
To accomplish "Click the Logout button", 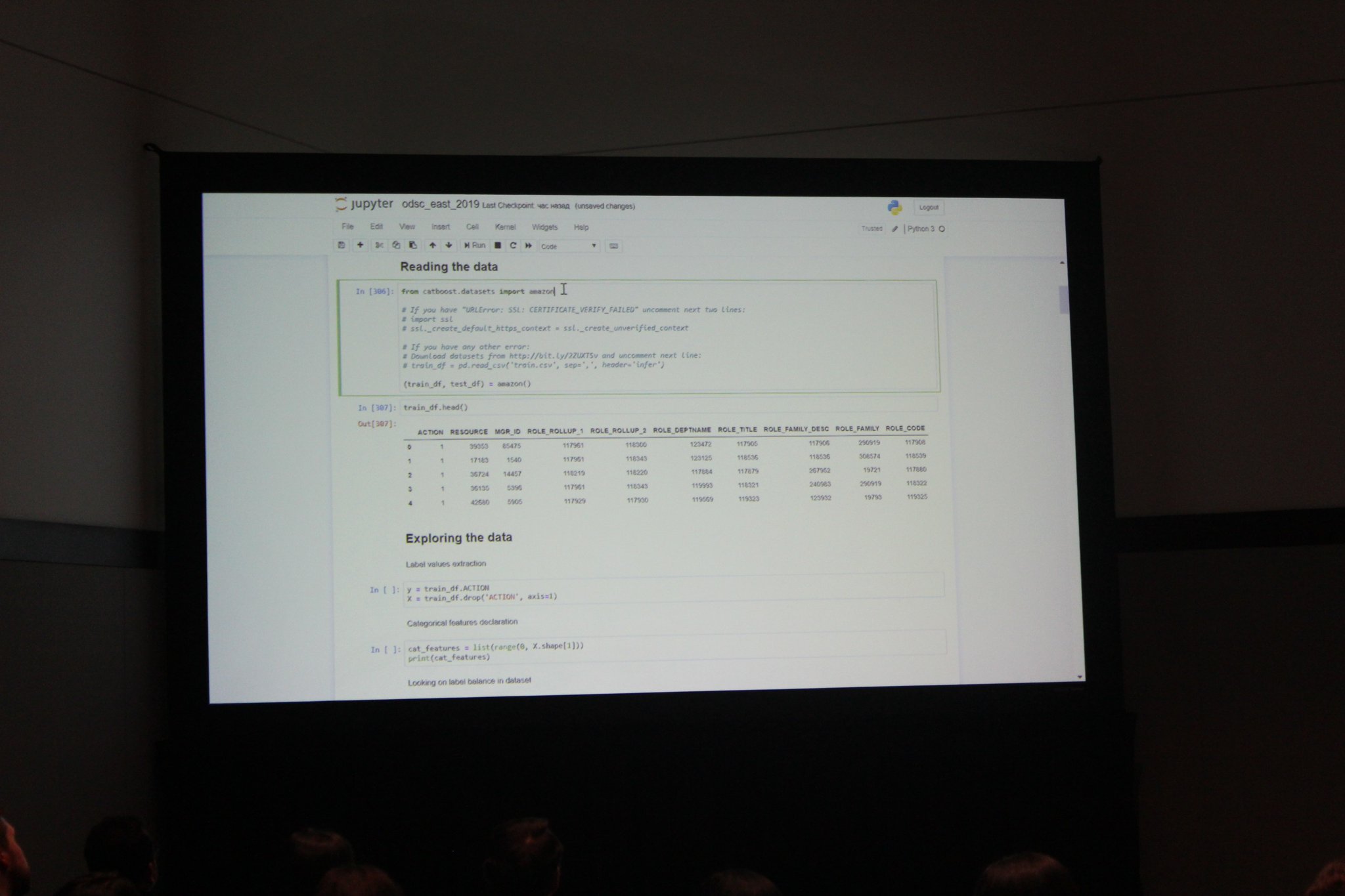I will pyautogui.click(x=929, y=207).
